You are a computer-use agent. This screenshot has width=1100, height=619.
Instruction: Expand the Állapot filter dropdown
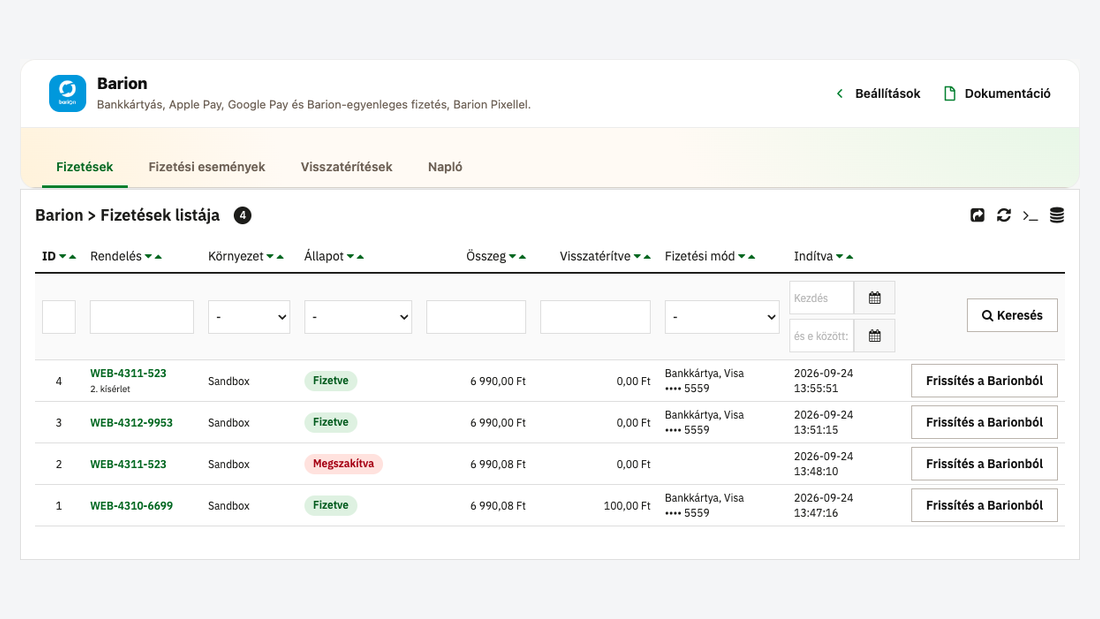click(358, 317)
